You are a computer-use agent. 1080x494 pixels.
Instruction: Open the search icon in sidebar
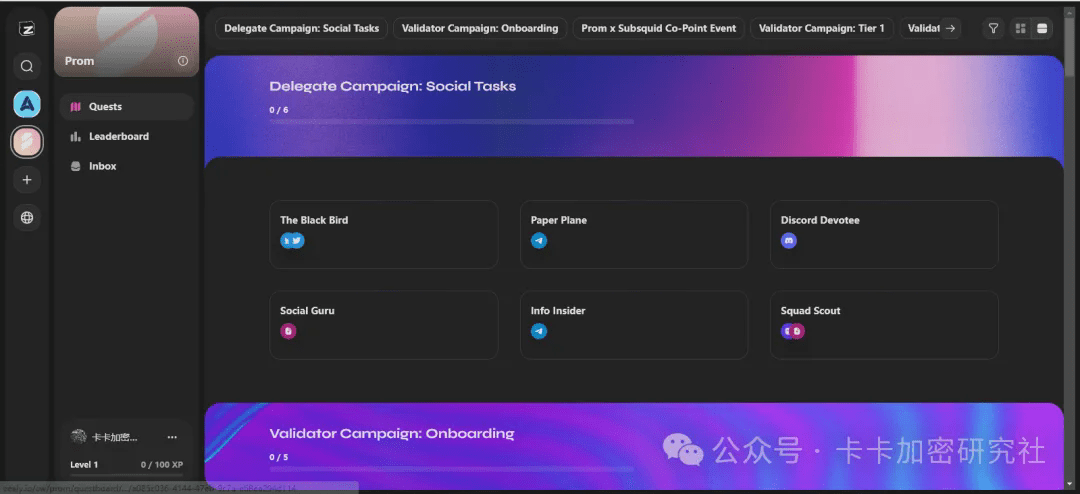click(x=27, y=66)
